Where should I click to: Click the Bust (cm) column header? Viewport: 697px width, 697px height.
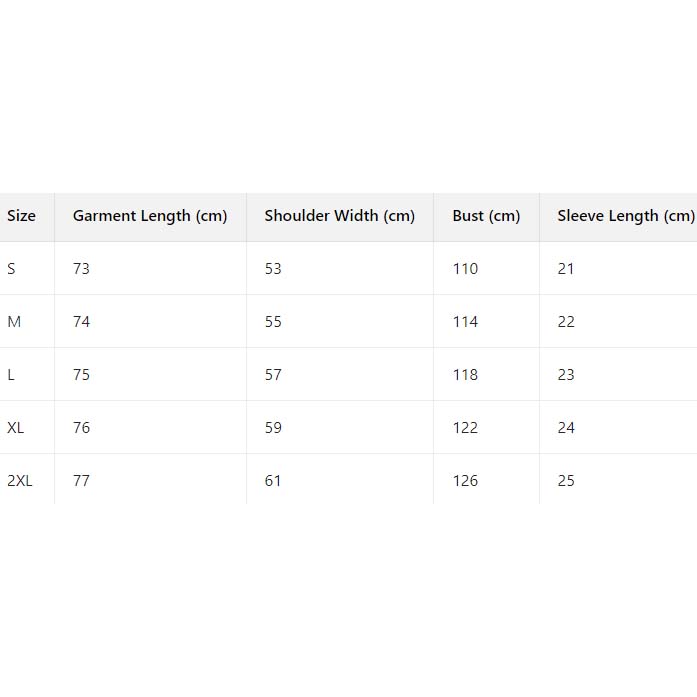pos(486,216)
